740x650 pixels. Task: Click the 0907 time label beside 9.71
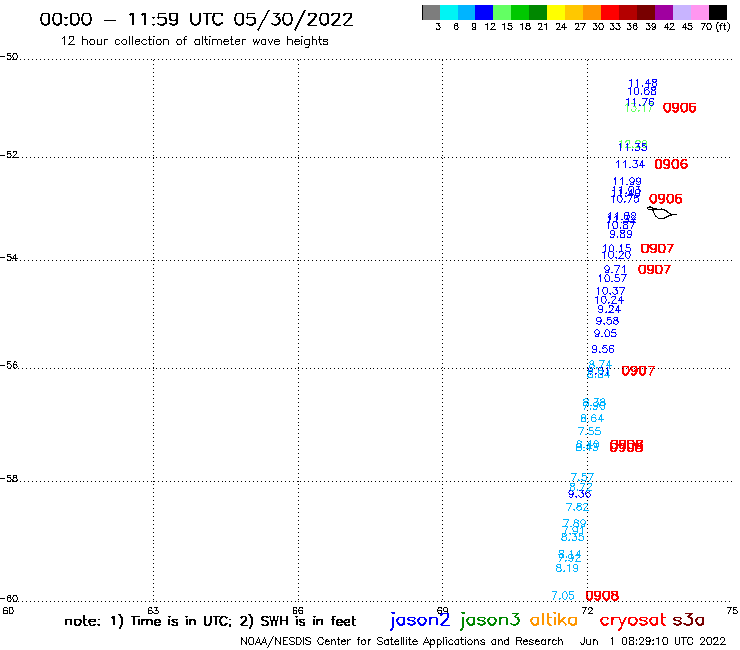(654, 270)
